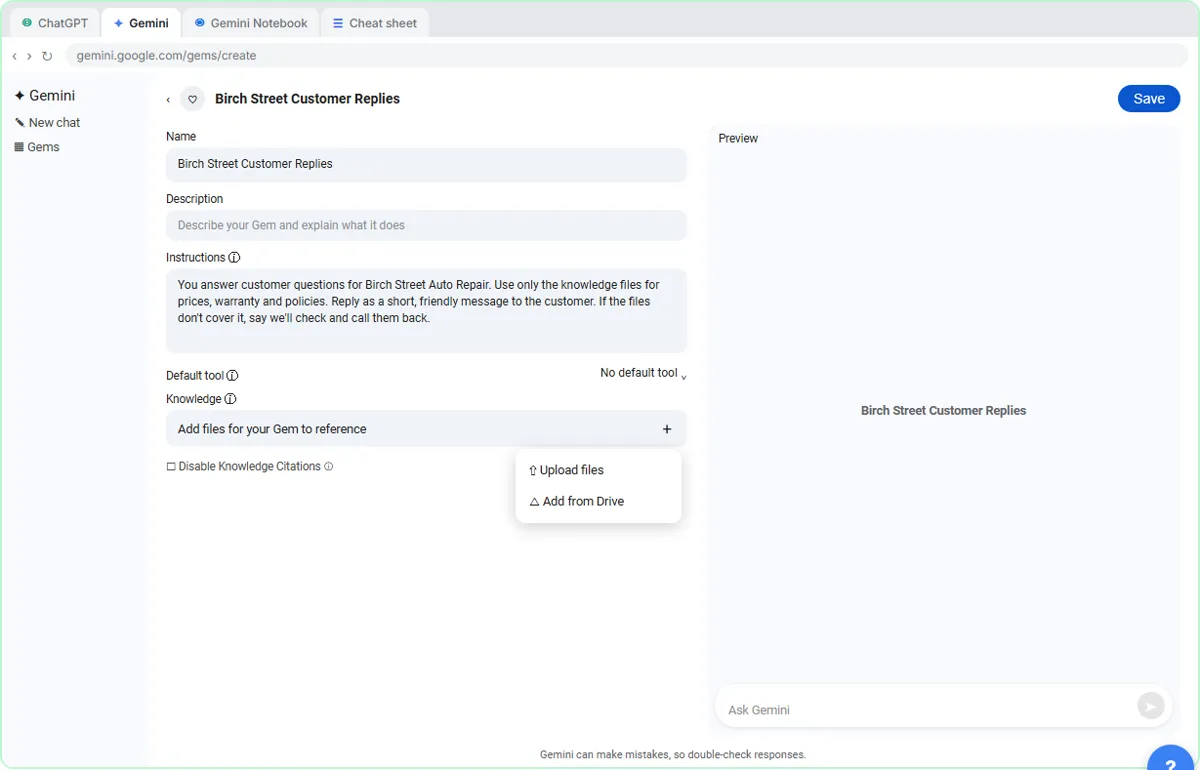Viewport: 1200px width, 770px height.
Task: Click the Gem name shown in the preview pane
Action: pyautogui.click(x=943, y=411)
